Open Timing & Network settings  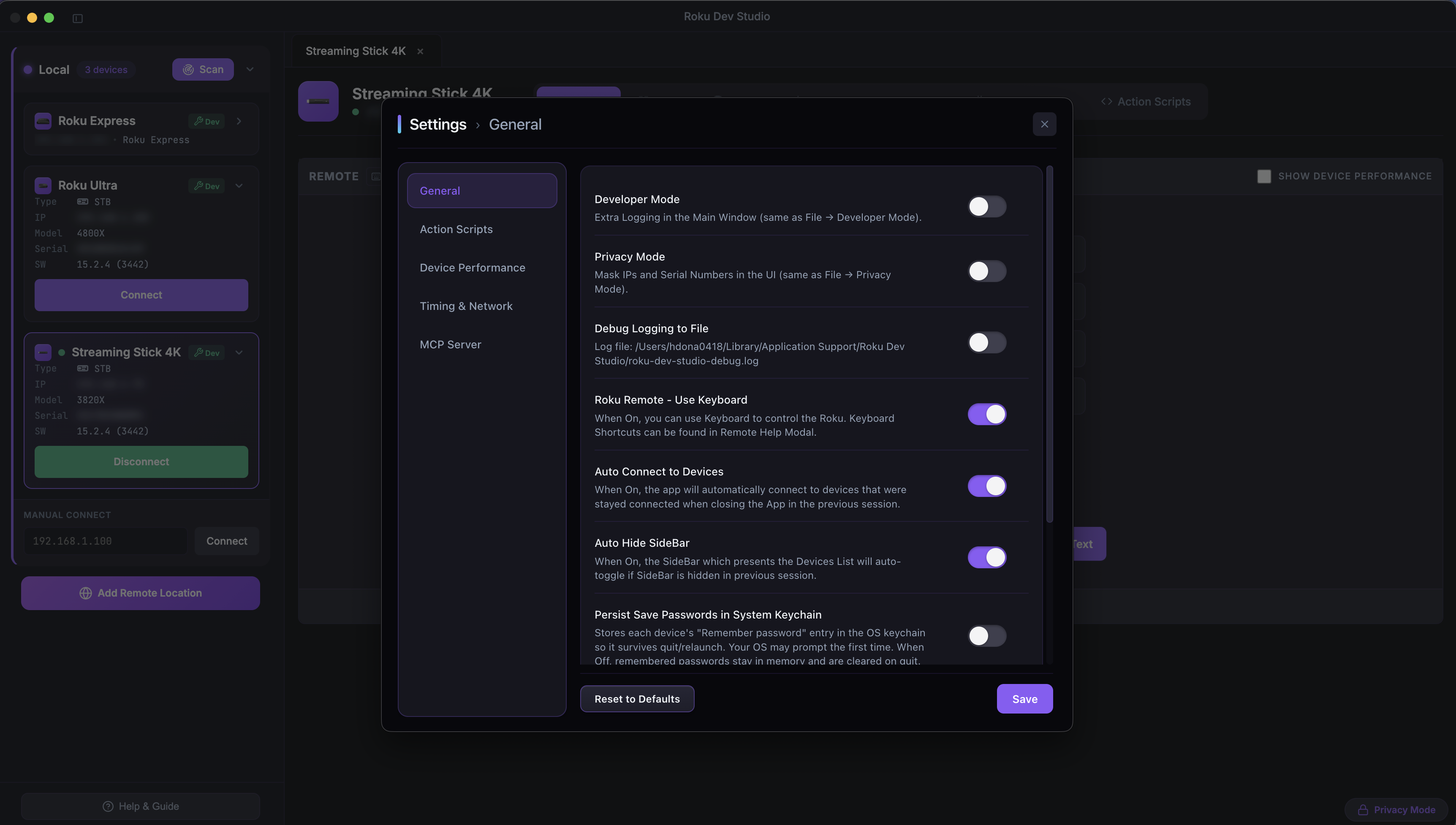482,306
